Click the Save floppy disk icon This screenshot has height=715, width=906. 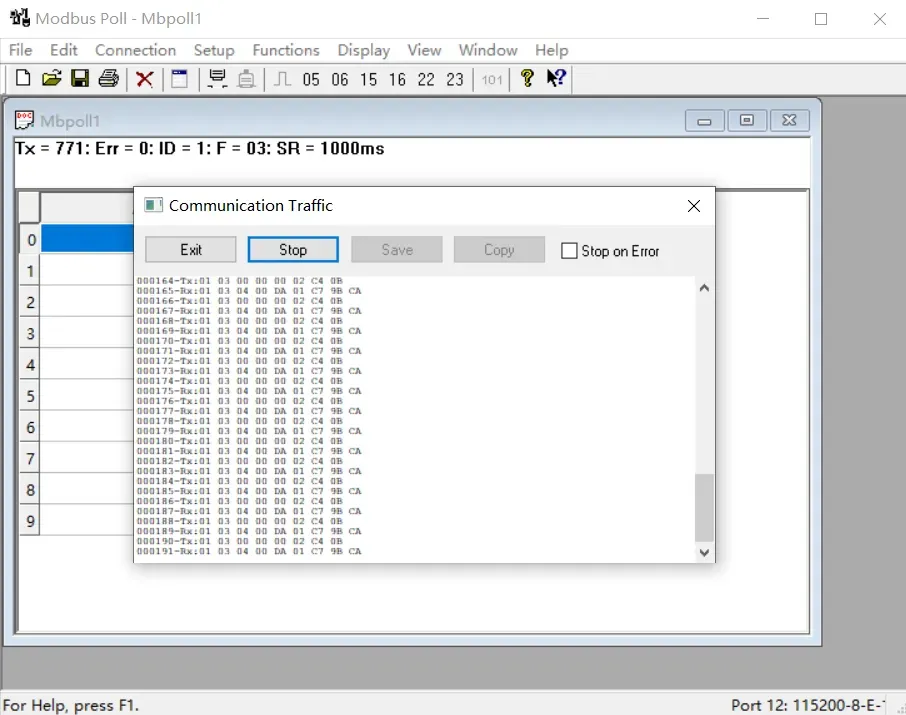tap(80, 78)
